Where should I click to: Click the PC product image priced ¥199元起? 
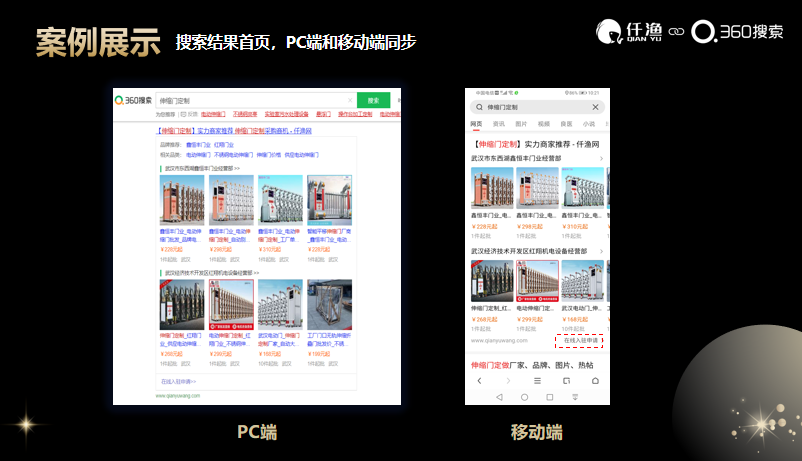point(329,304)
